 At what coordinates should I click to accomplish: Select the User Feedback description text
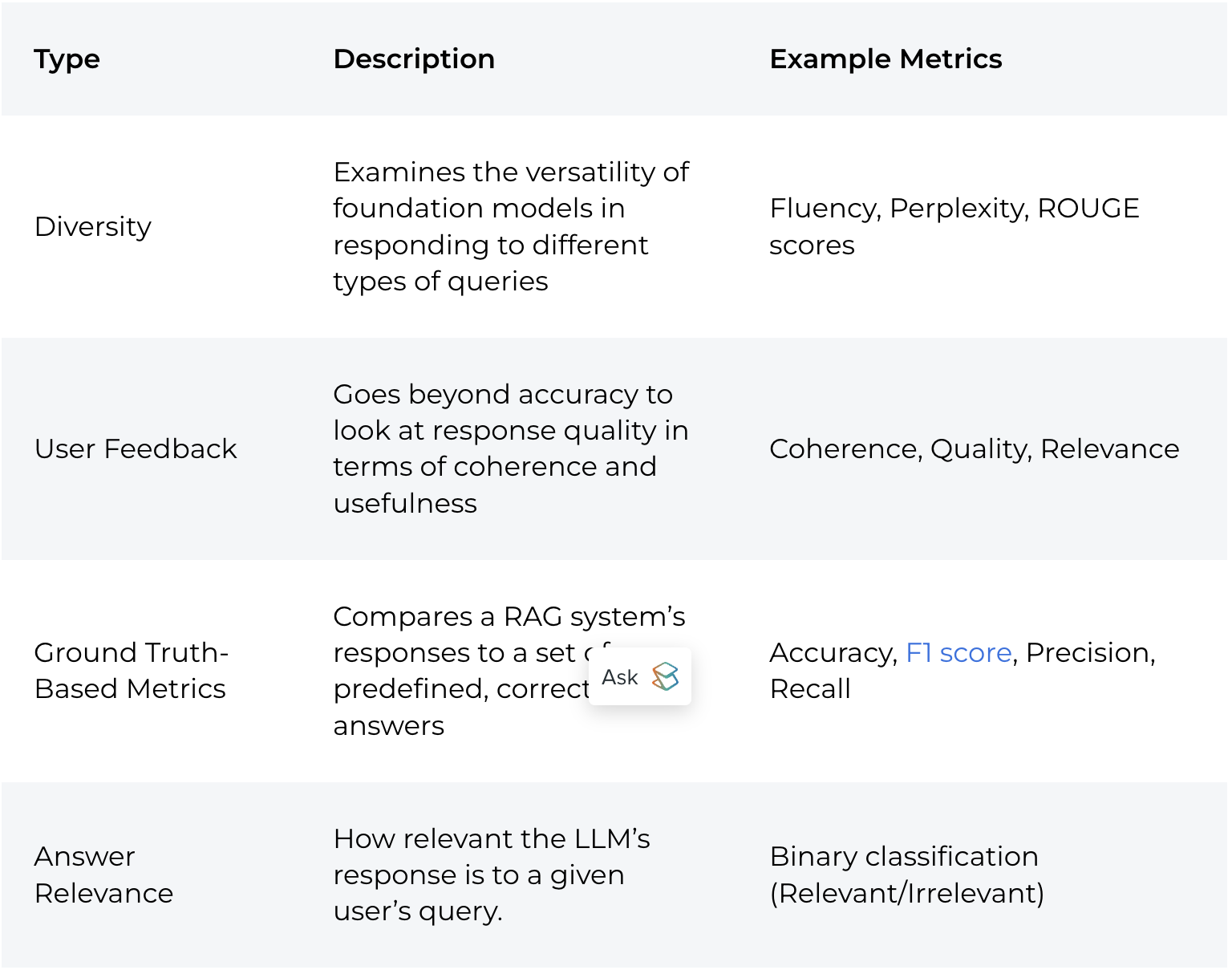pos(510,449)
